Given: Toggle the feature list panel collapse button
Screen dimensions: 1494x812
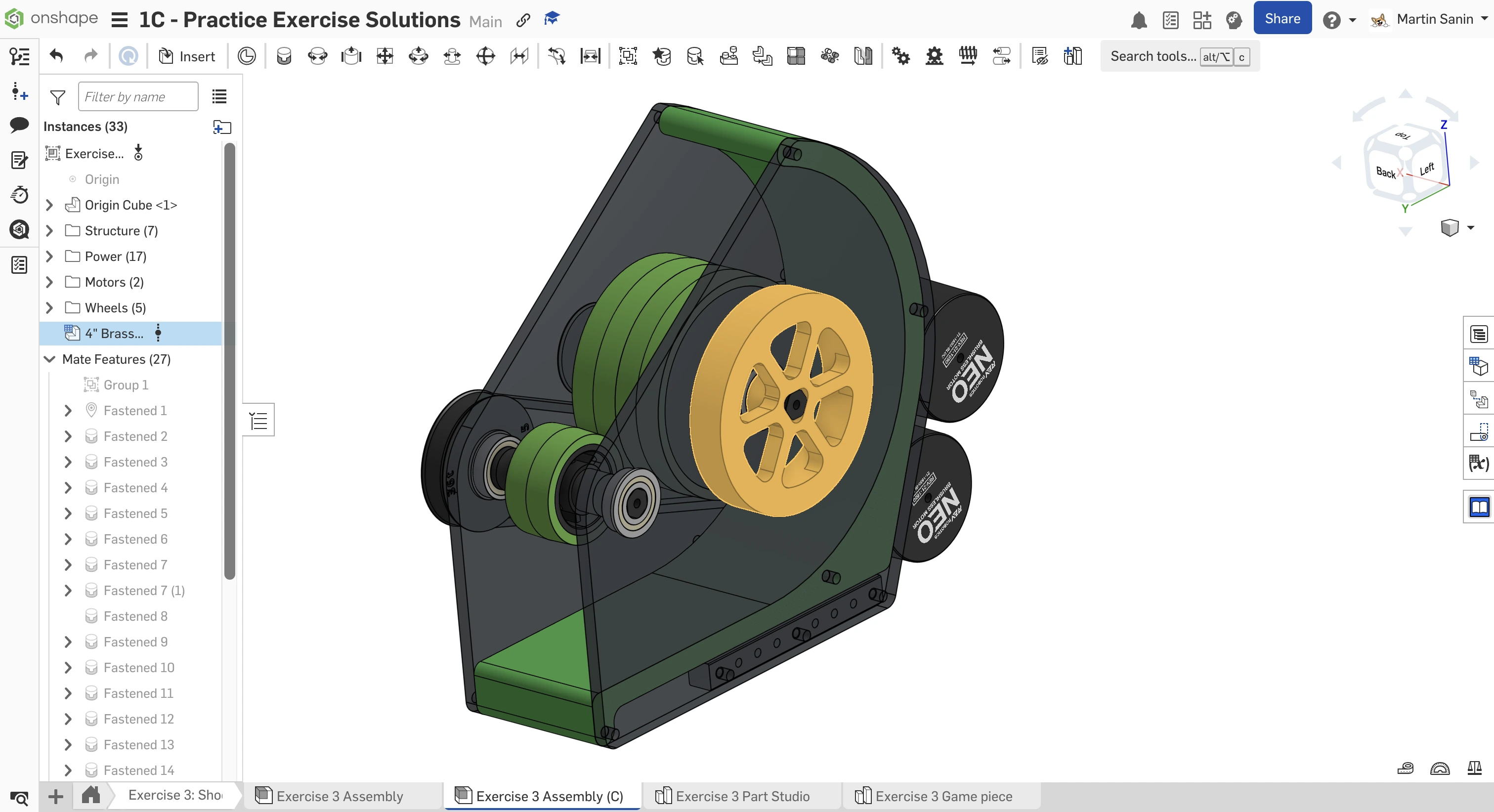Looking at the screenshot, I should click(x=258, y=420).
